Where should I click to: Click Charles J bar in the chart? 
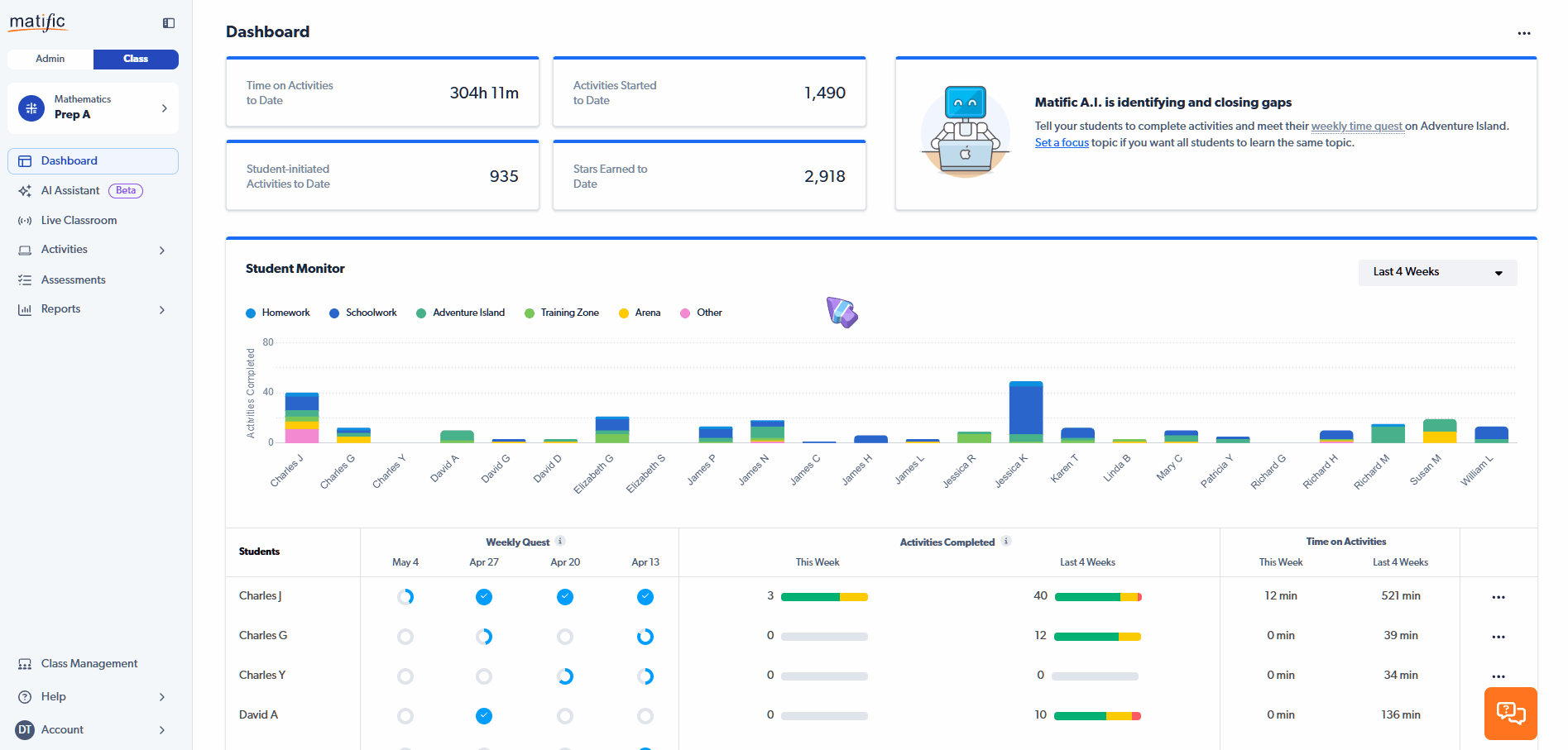(302, 418)
